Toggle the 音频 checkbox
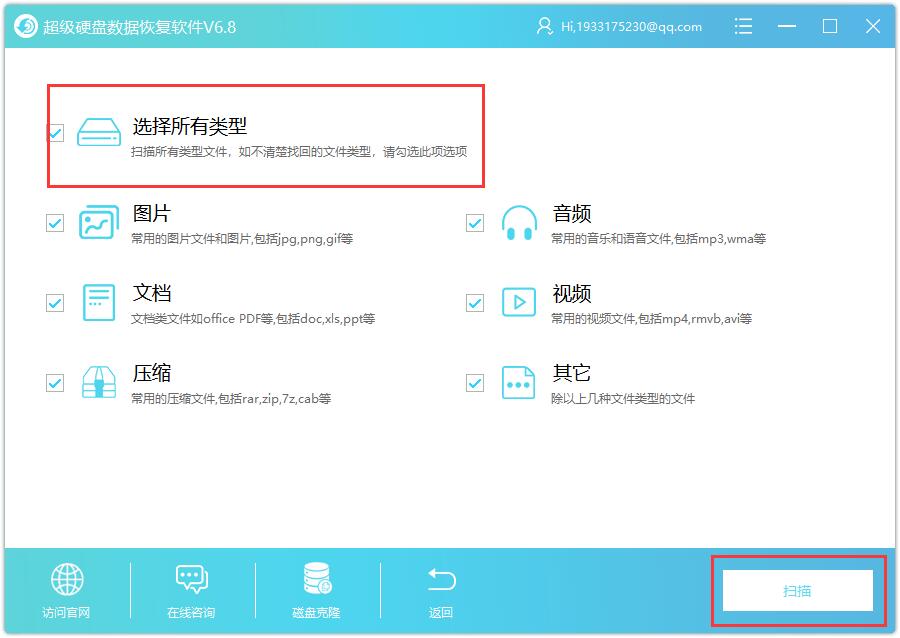This screenshot has height=638, width=900. coord(475,223)
